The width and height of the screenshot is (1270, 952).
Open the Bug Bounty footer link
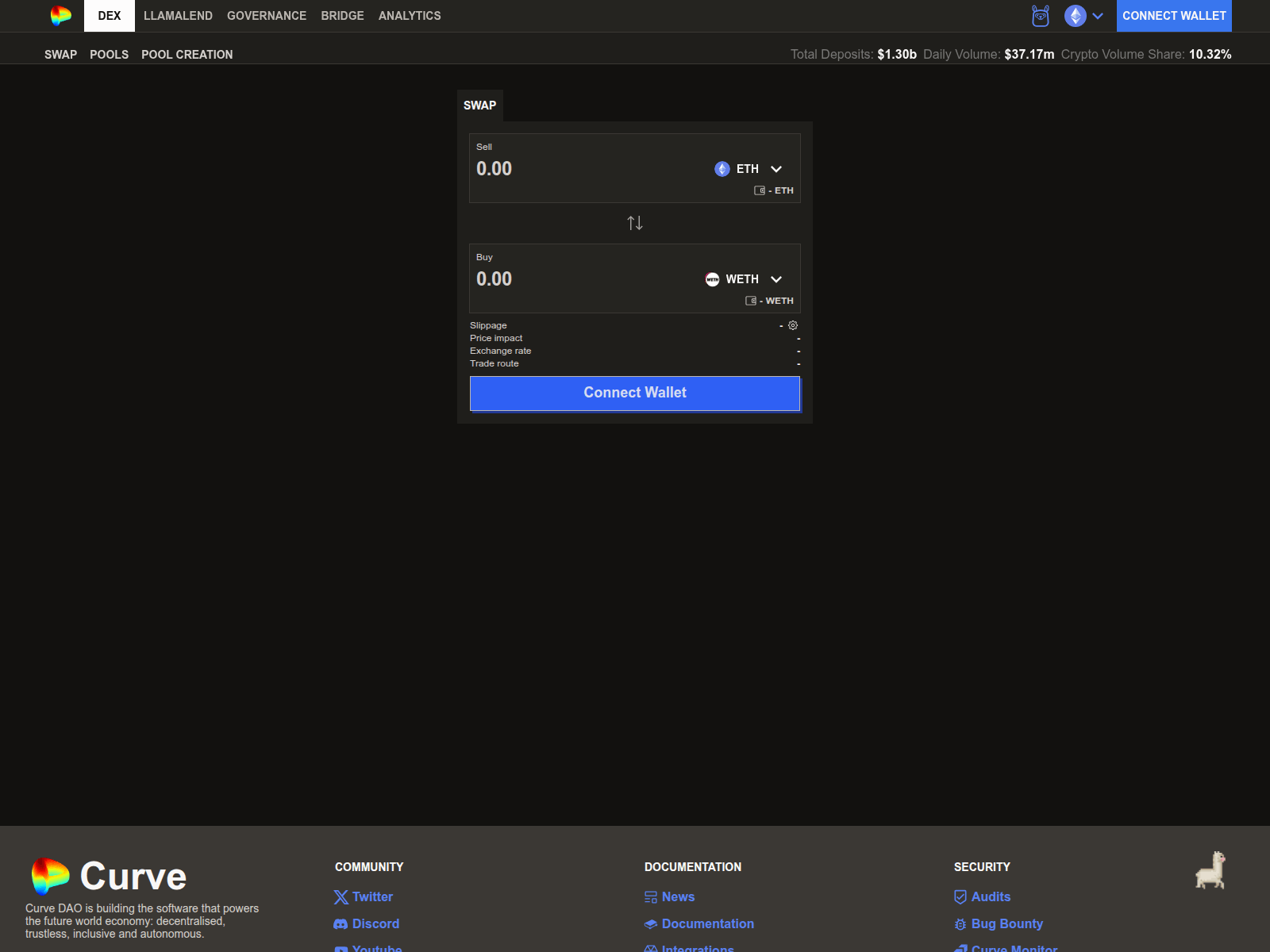tap(1006, 924)
